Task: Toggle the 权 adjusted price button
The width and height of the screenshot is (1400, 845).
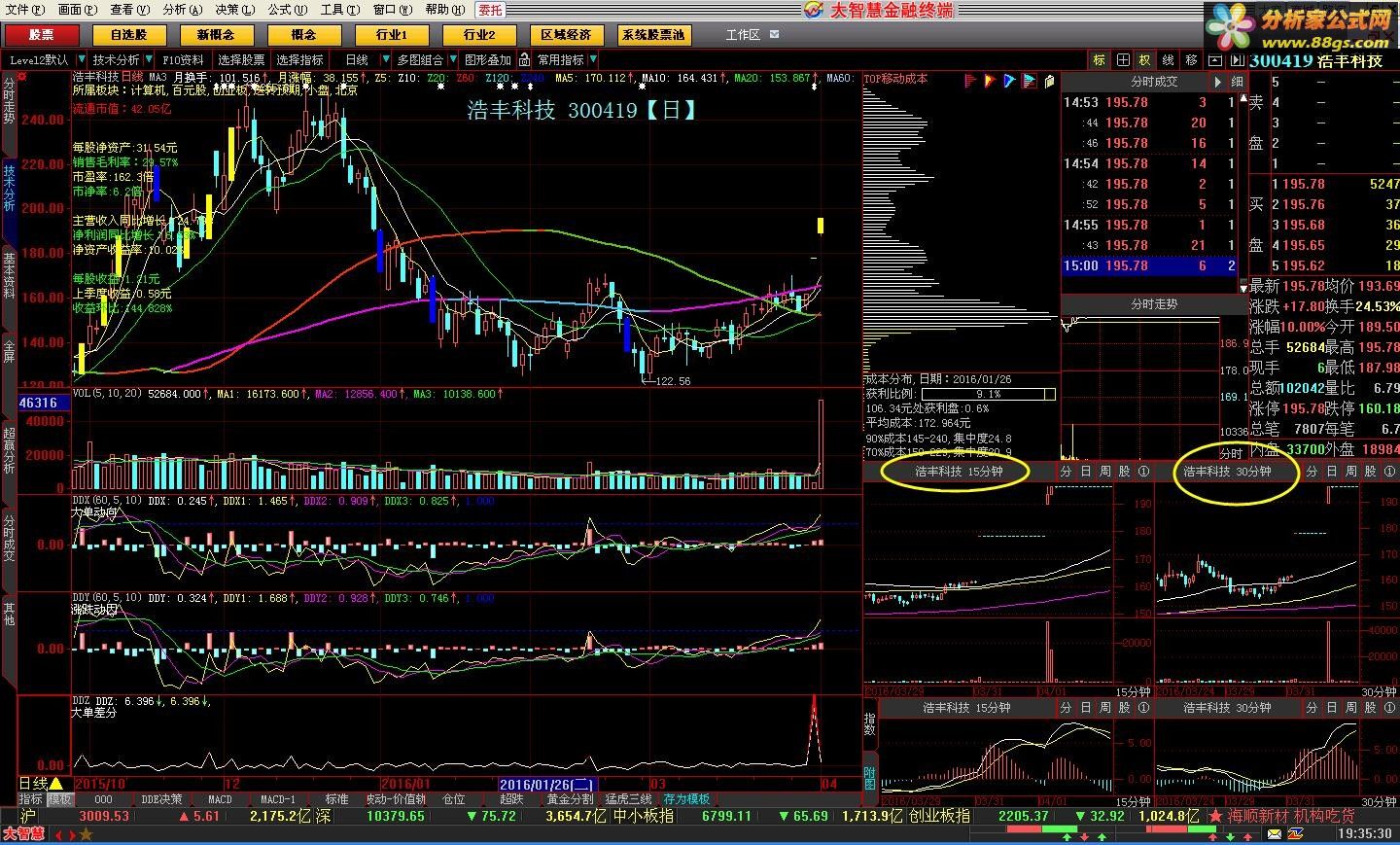Action: click(x=1144, y=60)
